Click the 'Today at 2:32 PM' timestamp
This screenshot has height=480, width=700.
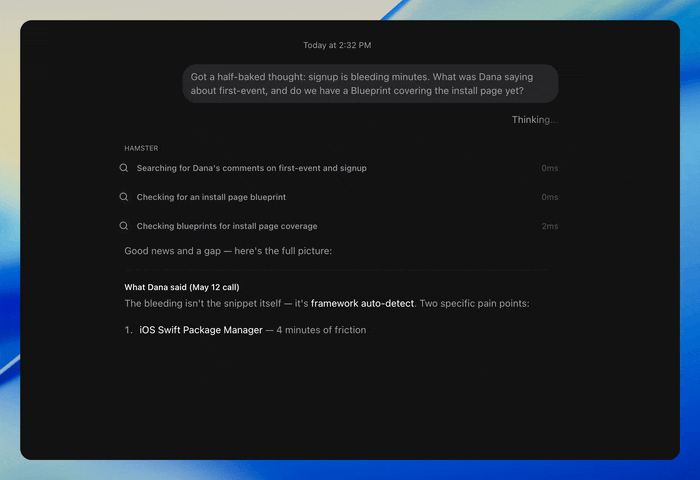coord(337,45)
